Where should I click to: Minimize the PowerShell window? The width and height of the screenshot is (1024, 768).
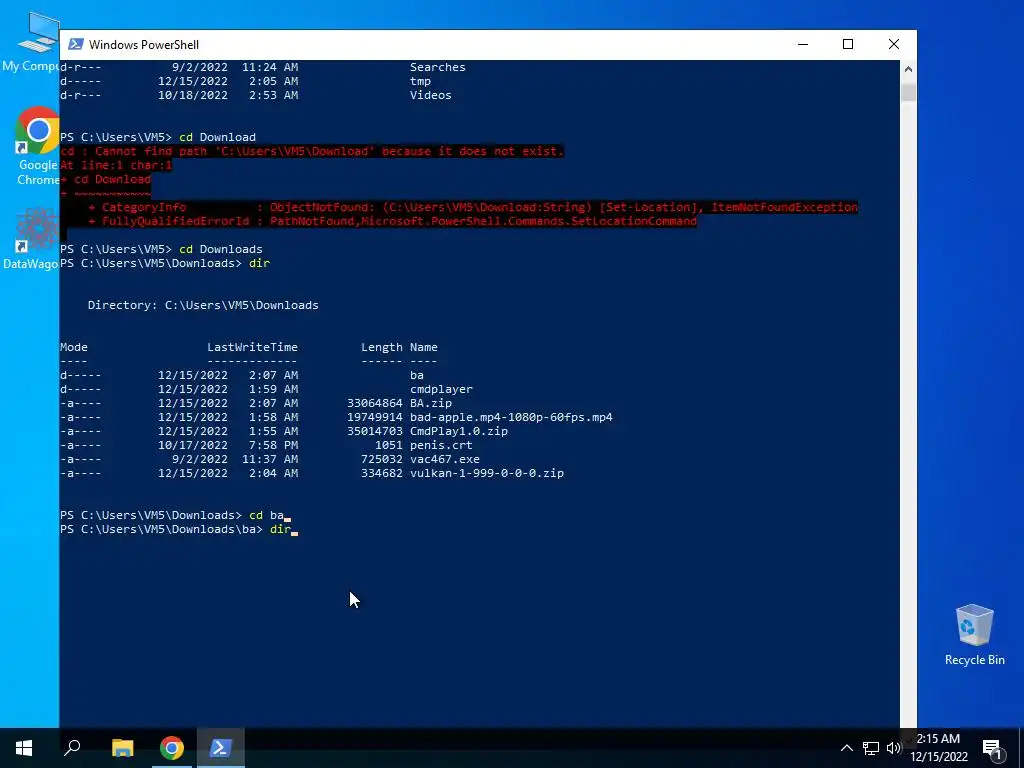803,44
